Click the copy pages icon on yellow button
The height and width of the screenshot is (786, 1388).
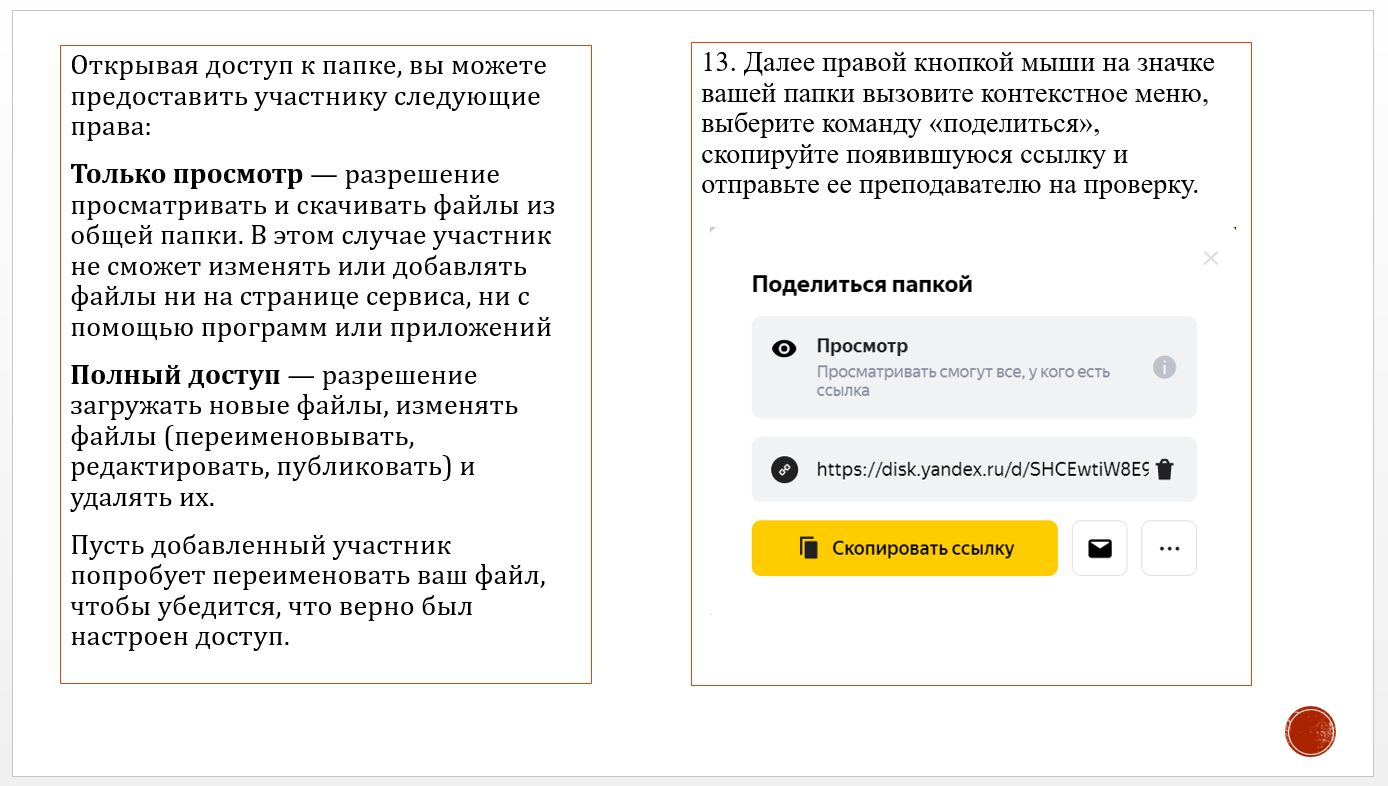[808, 548]
